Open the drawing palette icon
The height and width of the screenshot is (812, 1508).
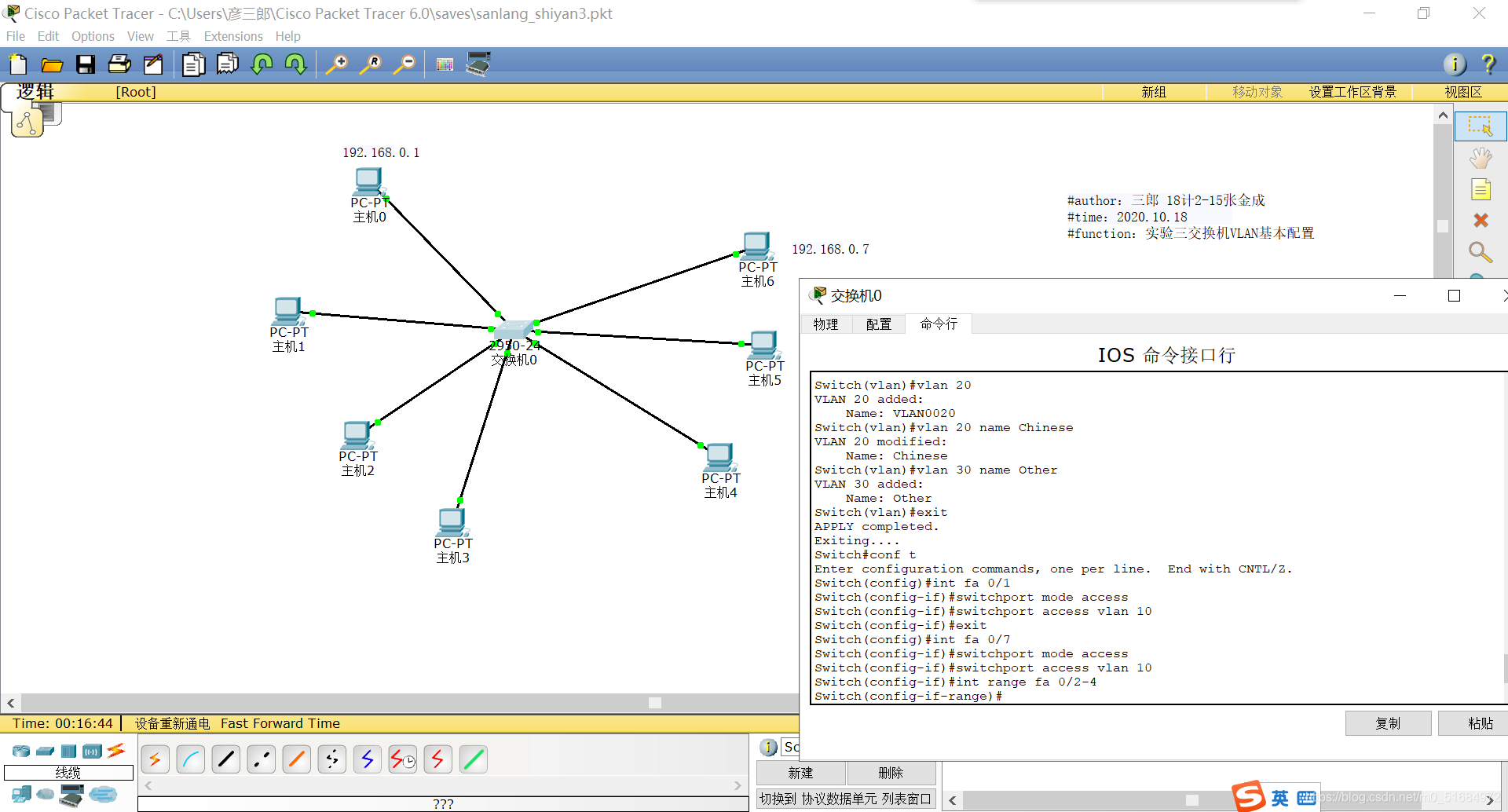445,64
